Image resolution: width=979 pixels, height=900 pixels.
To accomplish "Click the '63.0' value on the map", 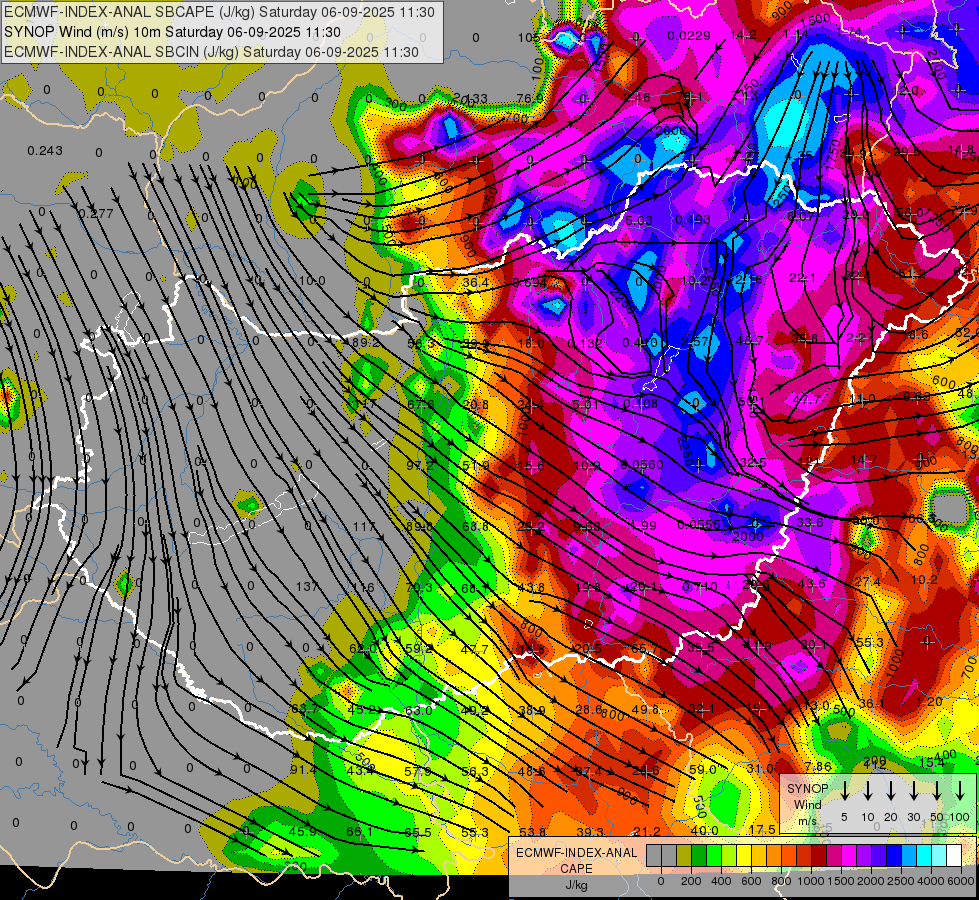I will point(418,710).
